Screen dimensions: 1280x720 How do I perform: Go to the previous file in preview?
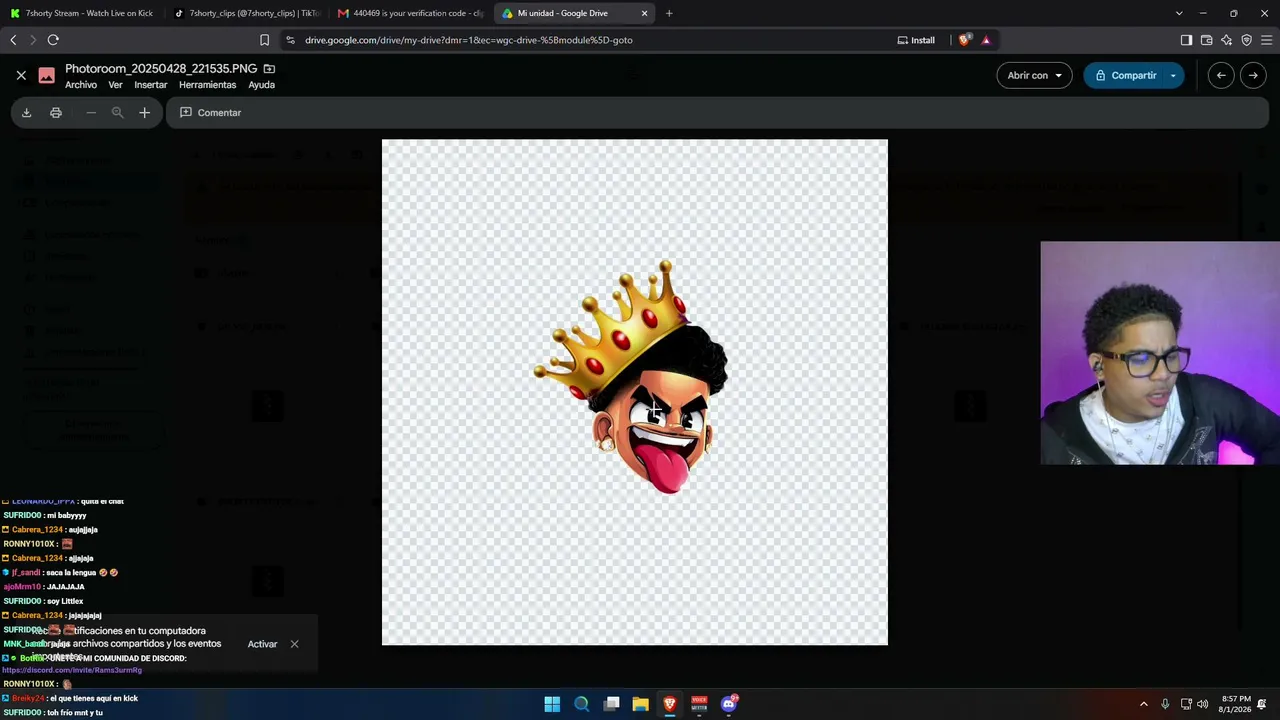pos(1221,75)
